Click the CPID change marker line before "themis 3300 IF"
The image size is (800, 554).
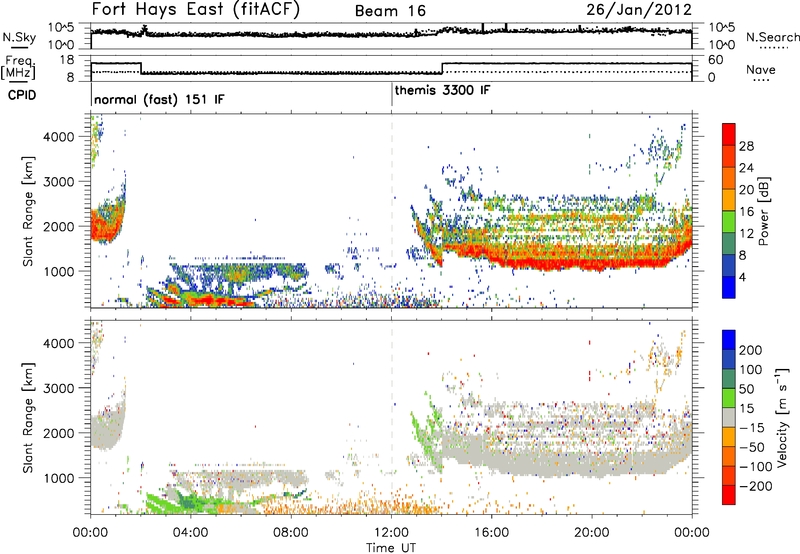[392, 95]
